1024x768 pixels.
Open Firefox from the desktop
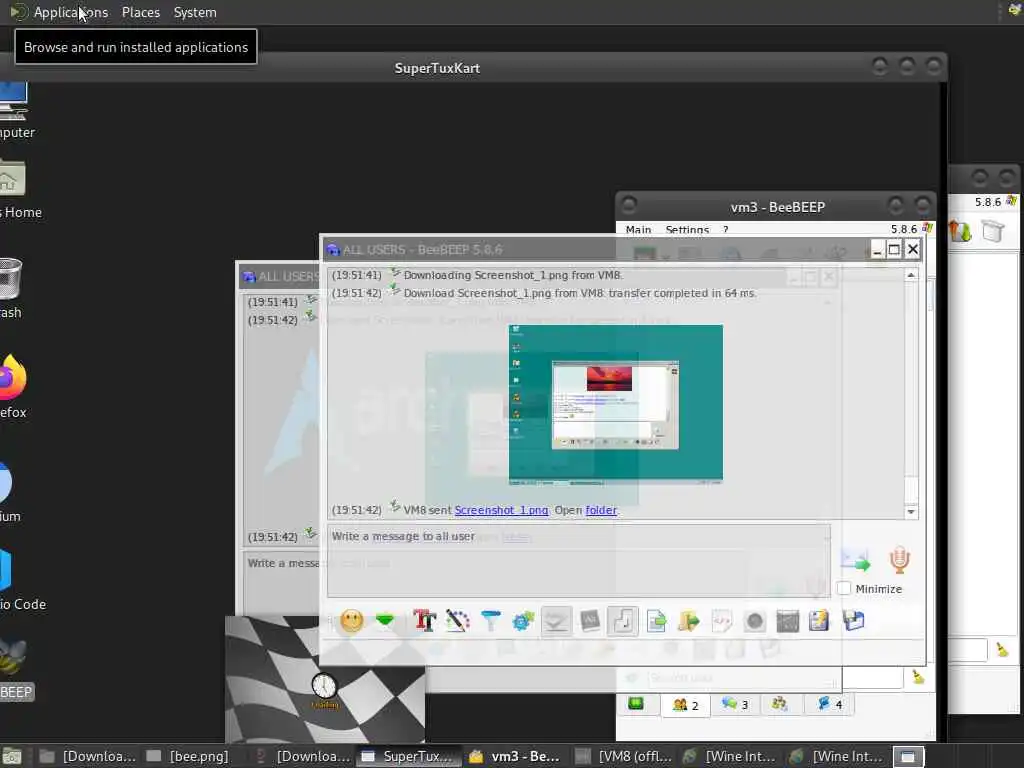13,387
